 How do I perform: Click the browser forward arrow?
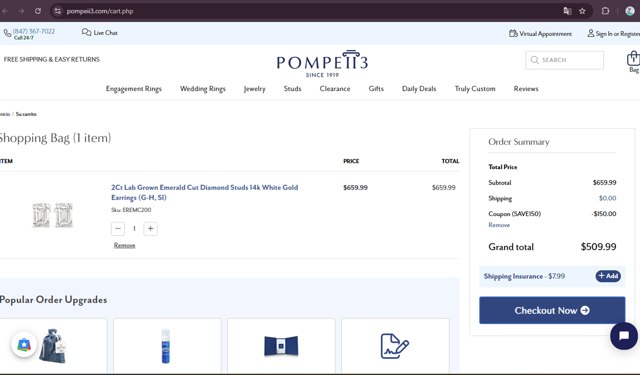coord(21,11)
